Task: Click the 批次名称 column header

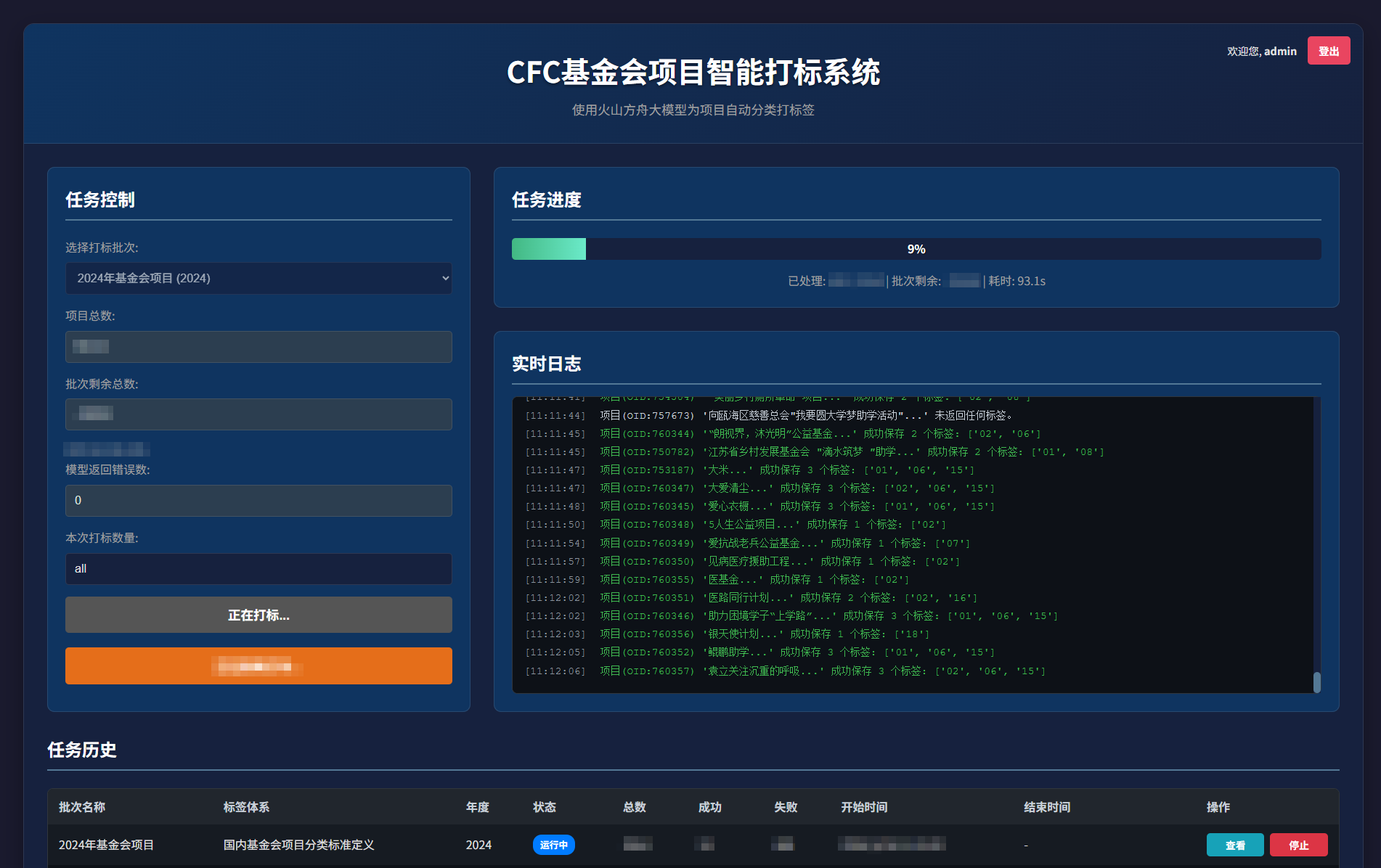Action: 82,807
